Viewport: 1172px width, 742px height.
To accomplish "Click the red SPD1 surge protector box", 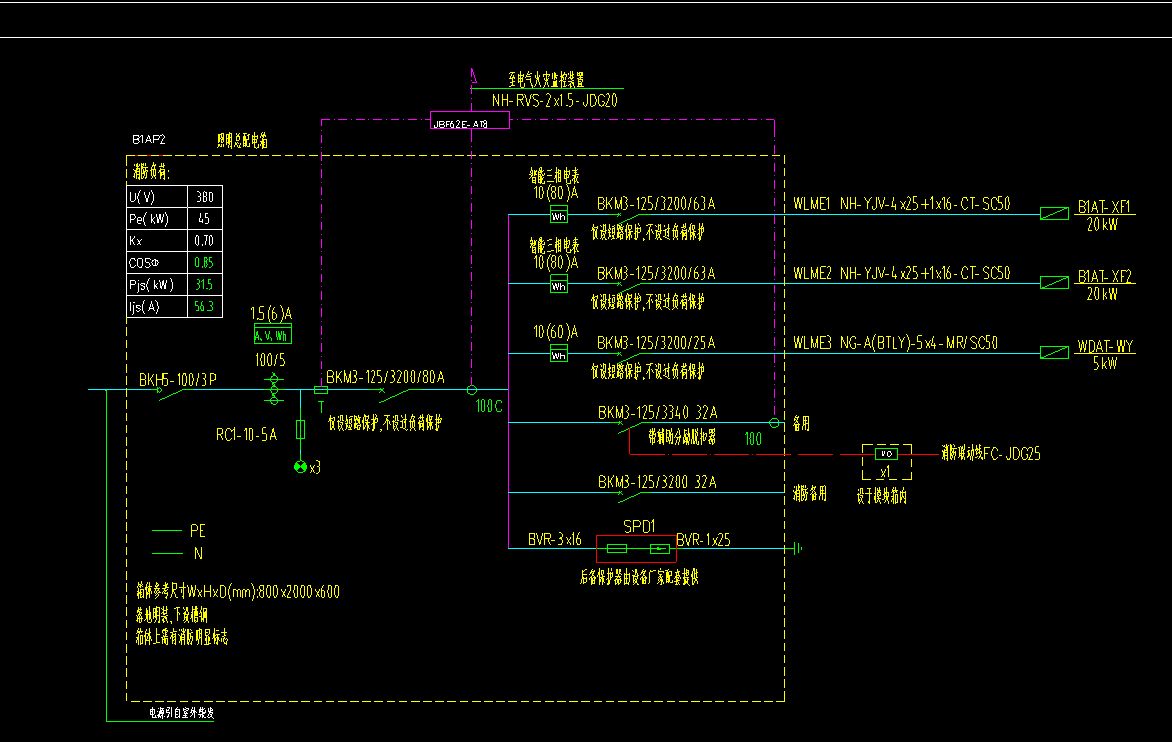I will pos(636,548).
